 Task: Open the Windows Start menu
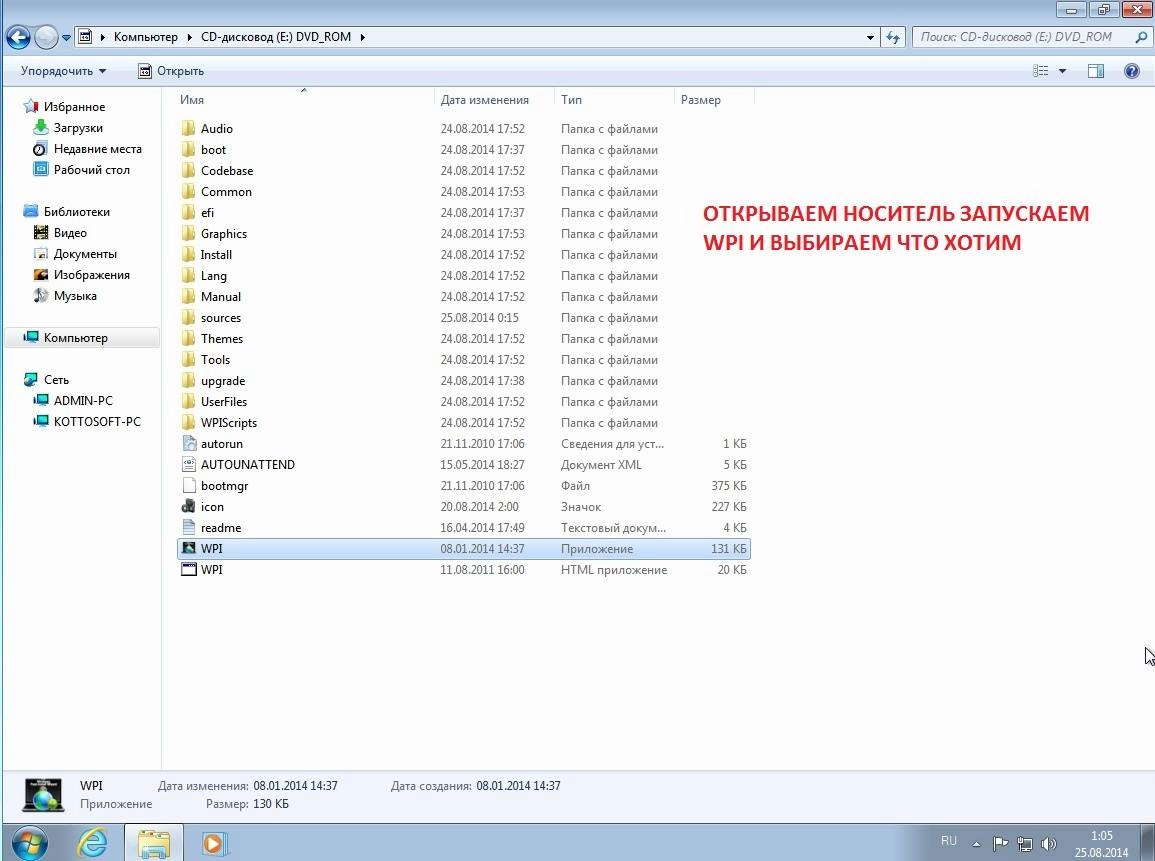(x=29, y=843)
